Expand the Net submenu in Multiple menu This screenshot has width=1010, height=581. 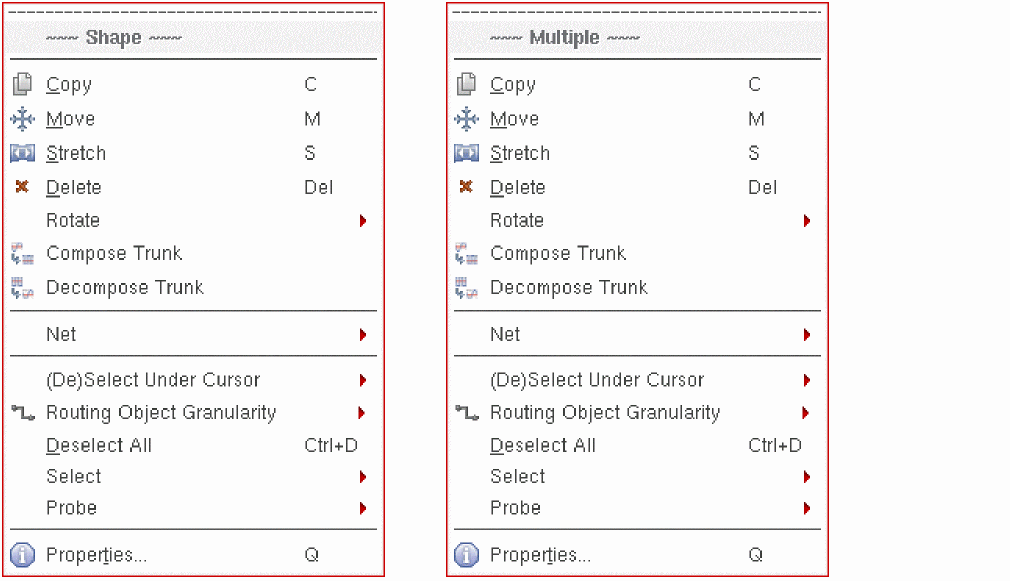(x=807, y=335)
